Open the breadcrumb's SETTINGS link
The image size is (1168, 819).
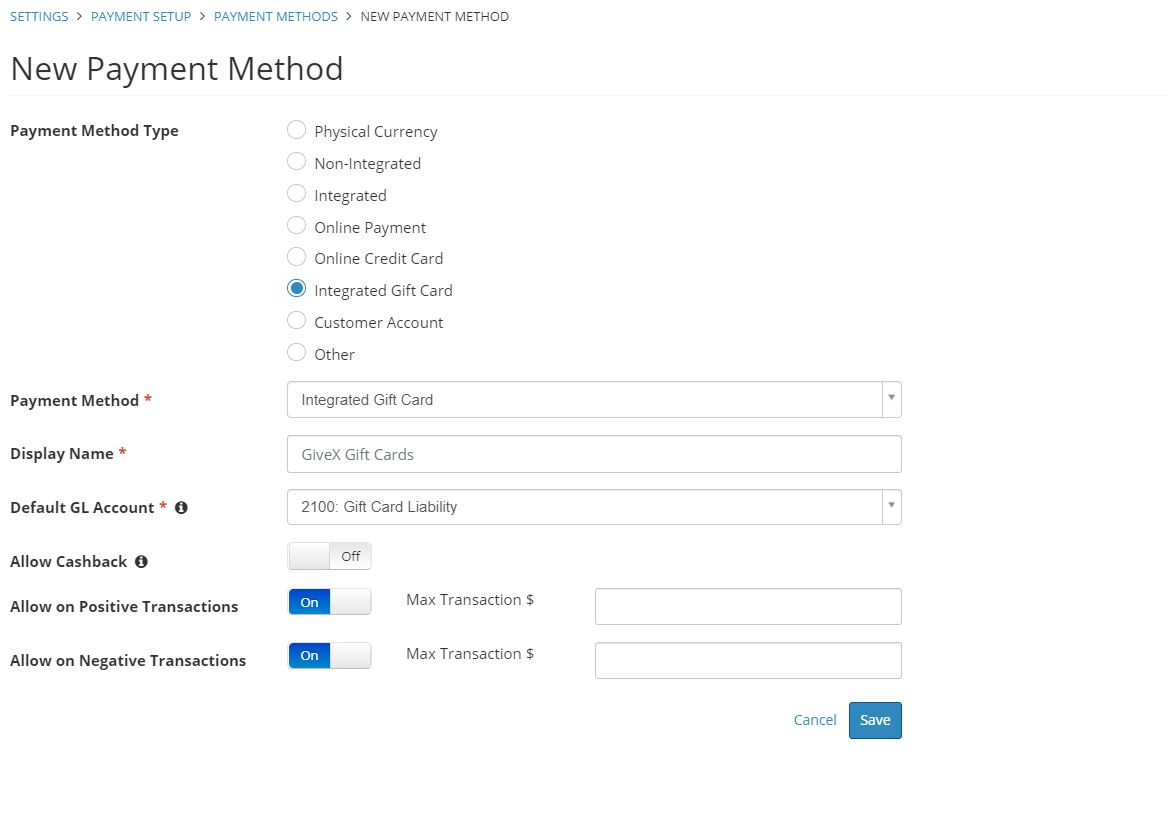coord(38,16)
